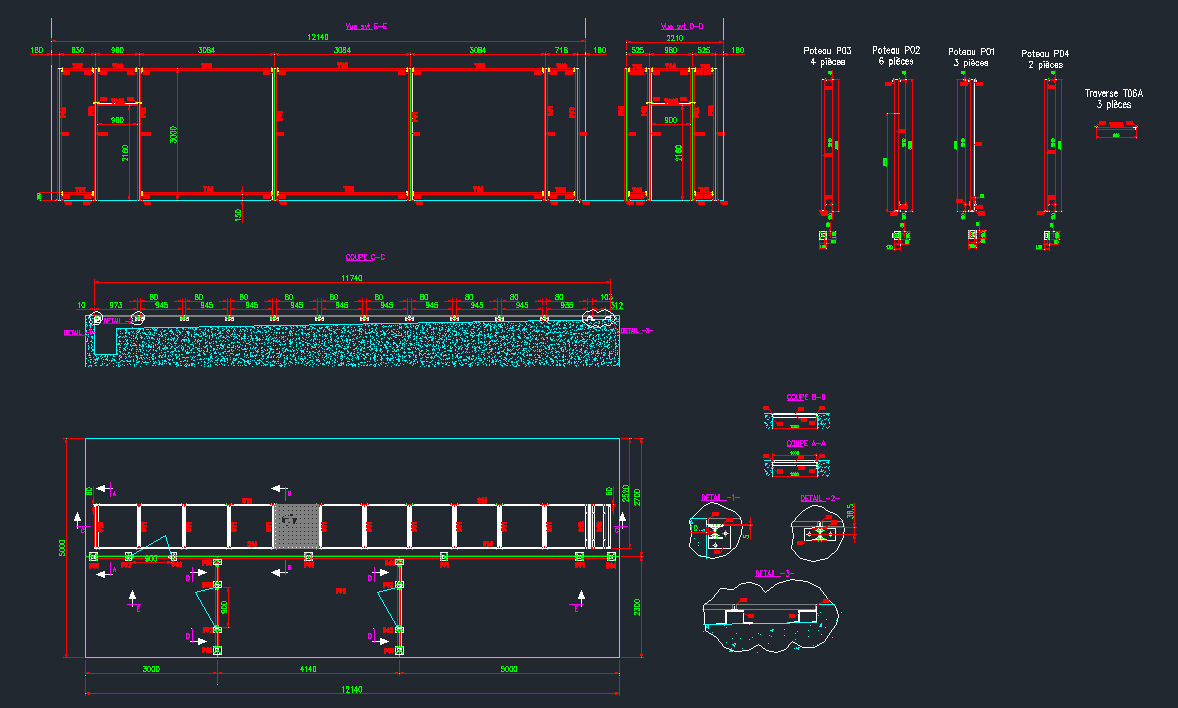Image resolution: width=1178 pixels, height=708 pixels.
Task: Select the "Poteau P01" label
Action: click(x=972, y=51)
